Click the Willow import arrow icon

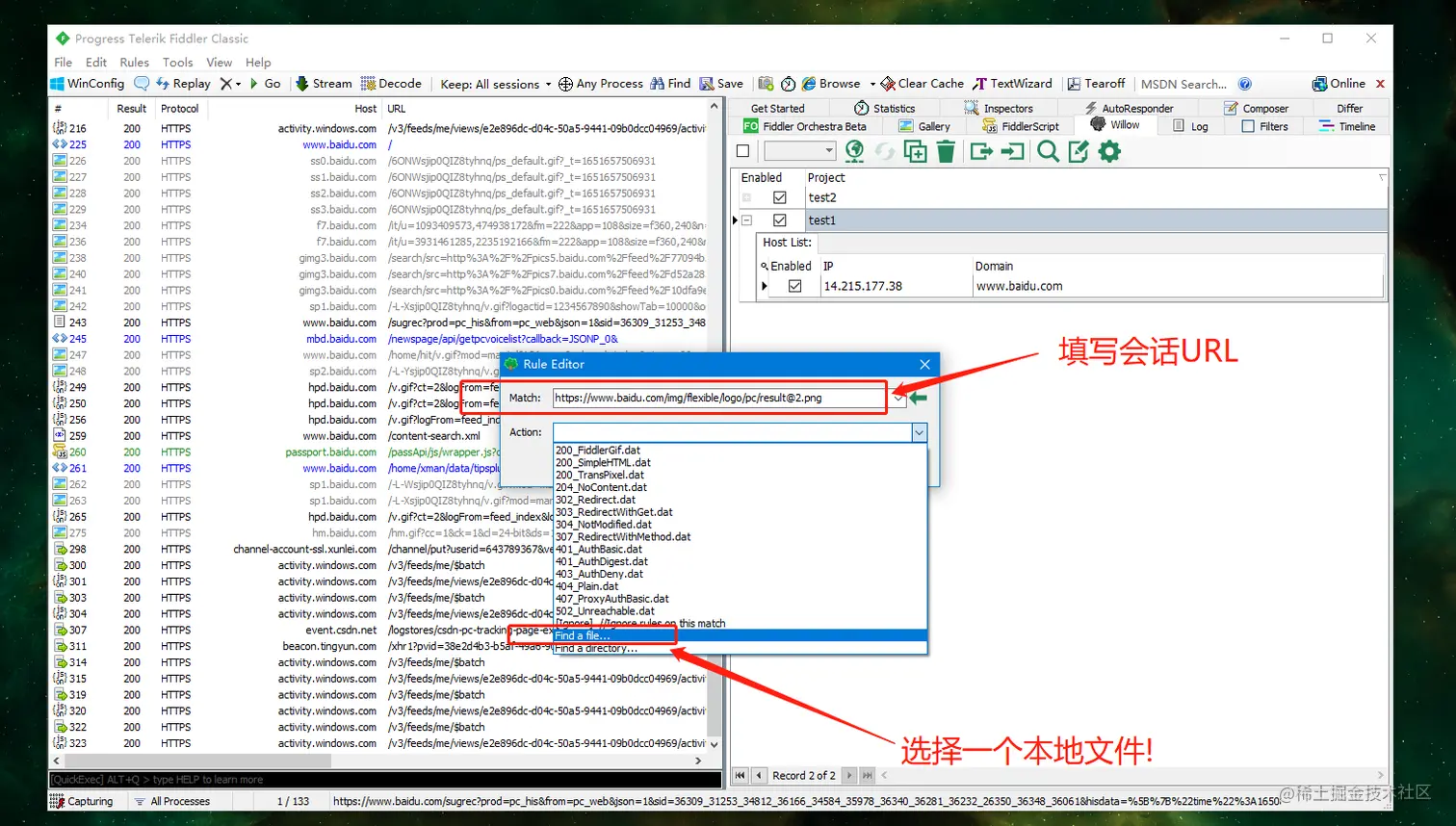pyautogui.click(x=1012, y=151)
